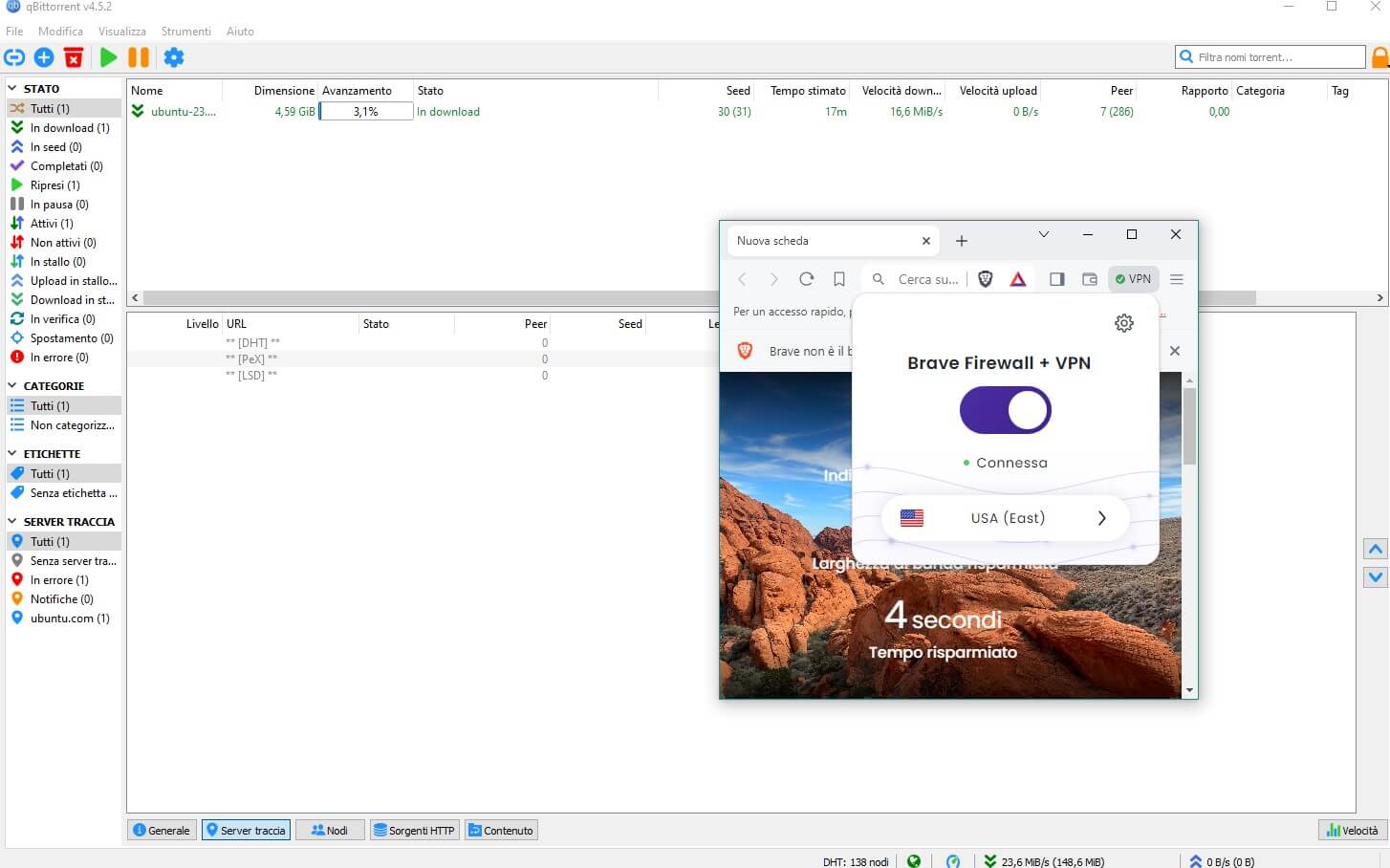
Task: Switch to the Generale tab
Action: point(162,830)
